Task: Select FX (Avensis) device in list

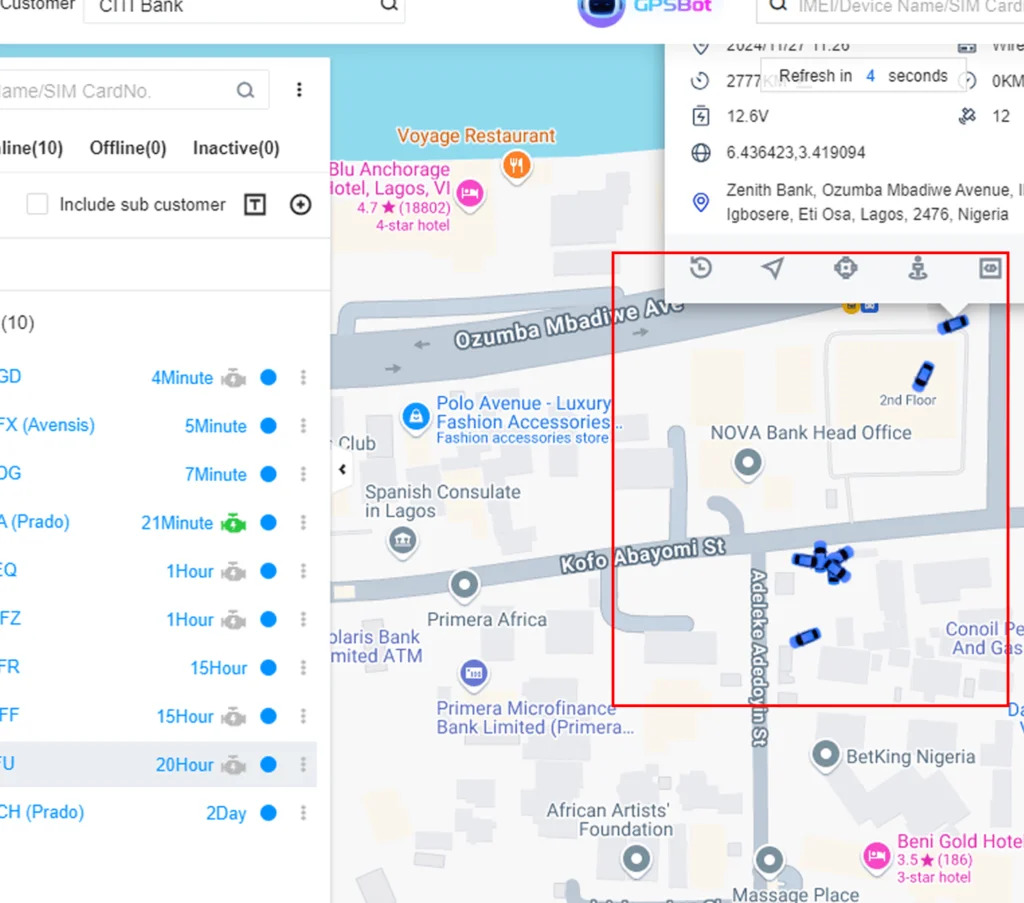Action: pyautogui.click(x=47, y=425)
